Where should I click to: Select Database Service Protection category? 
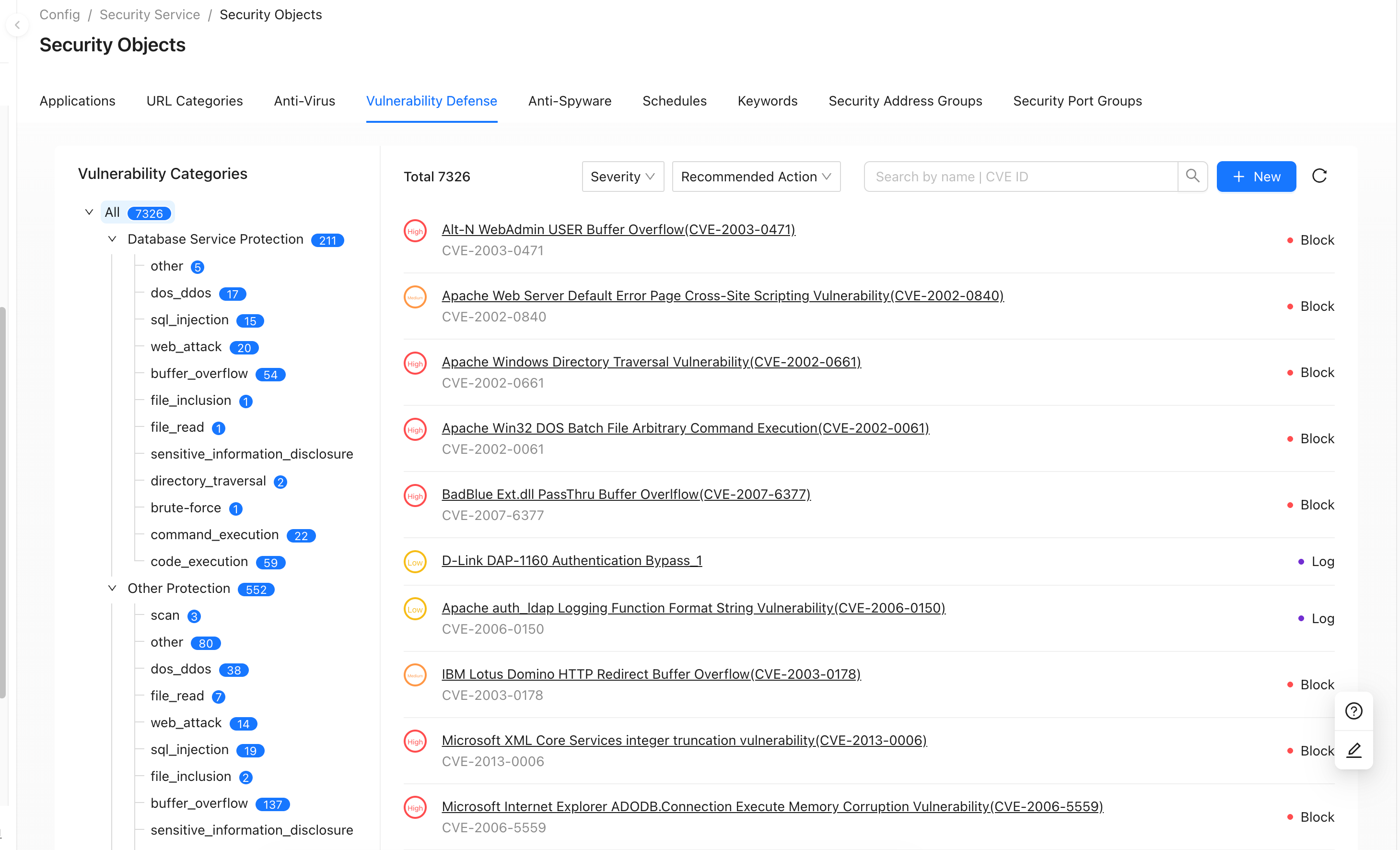235,239
